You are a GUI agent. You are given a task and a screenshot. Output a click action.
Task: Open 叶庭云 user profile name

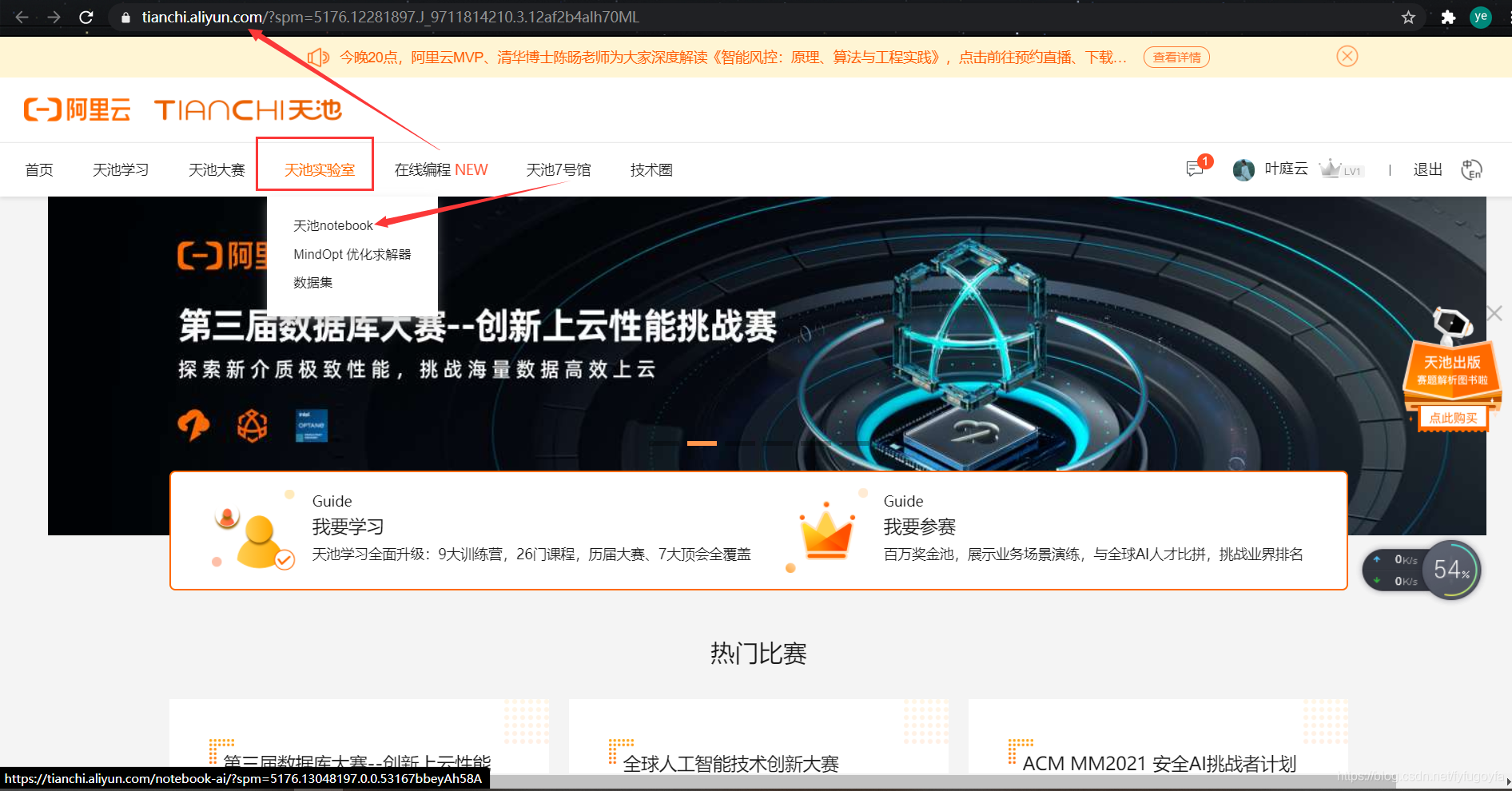click(x=1287, y=169)
